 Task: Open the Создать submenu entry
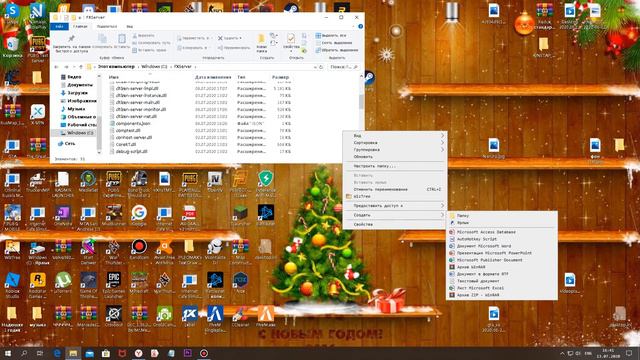(x=394, y=215)
